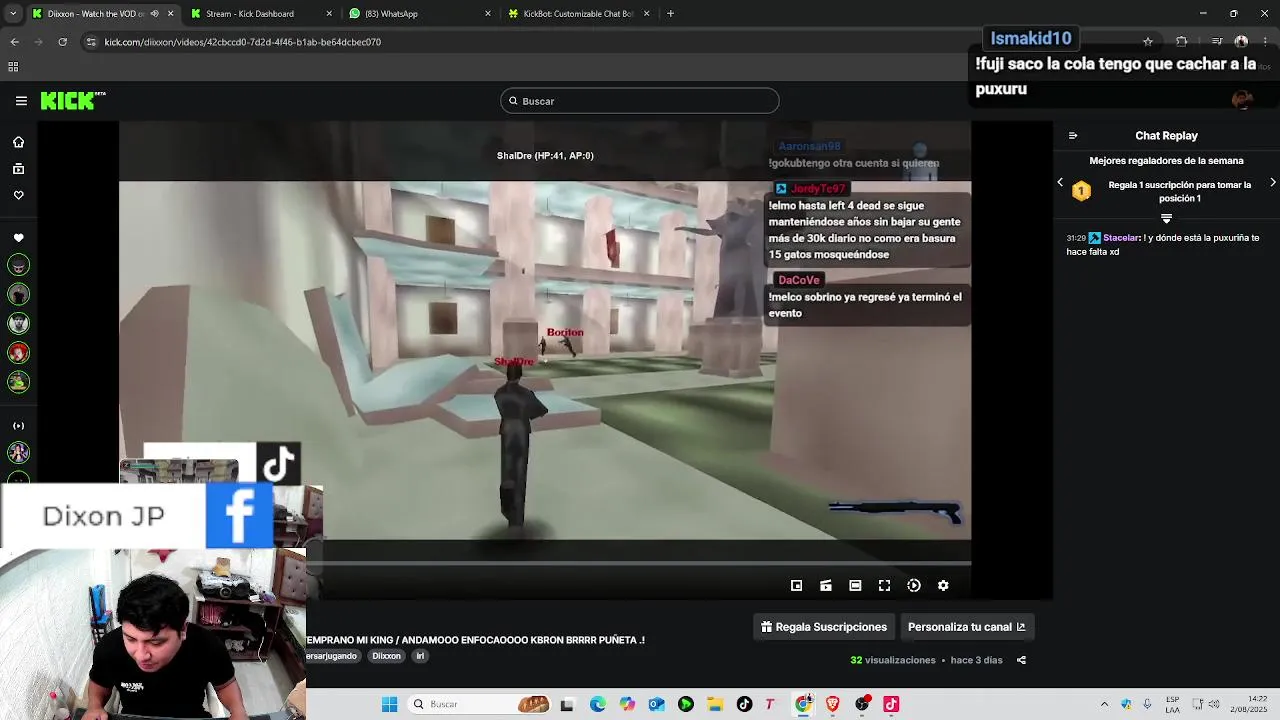Image resolution: width=1280 pixels, height=720 pixels.
Task: Open Chrome three-dot menu
Action: (x=1266, y=42)
